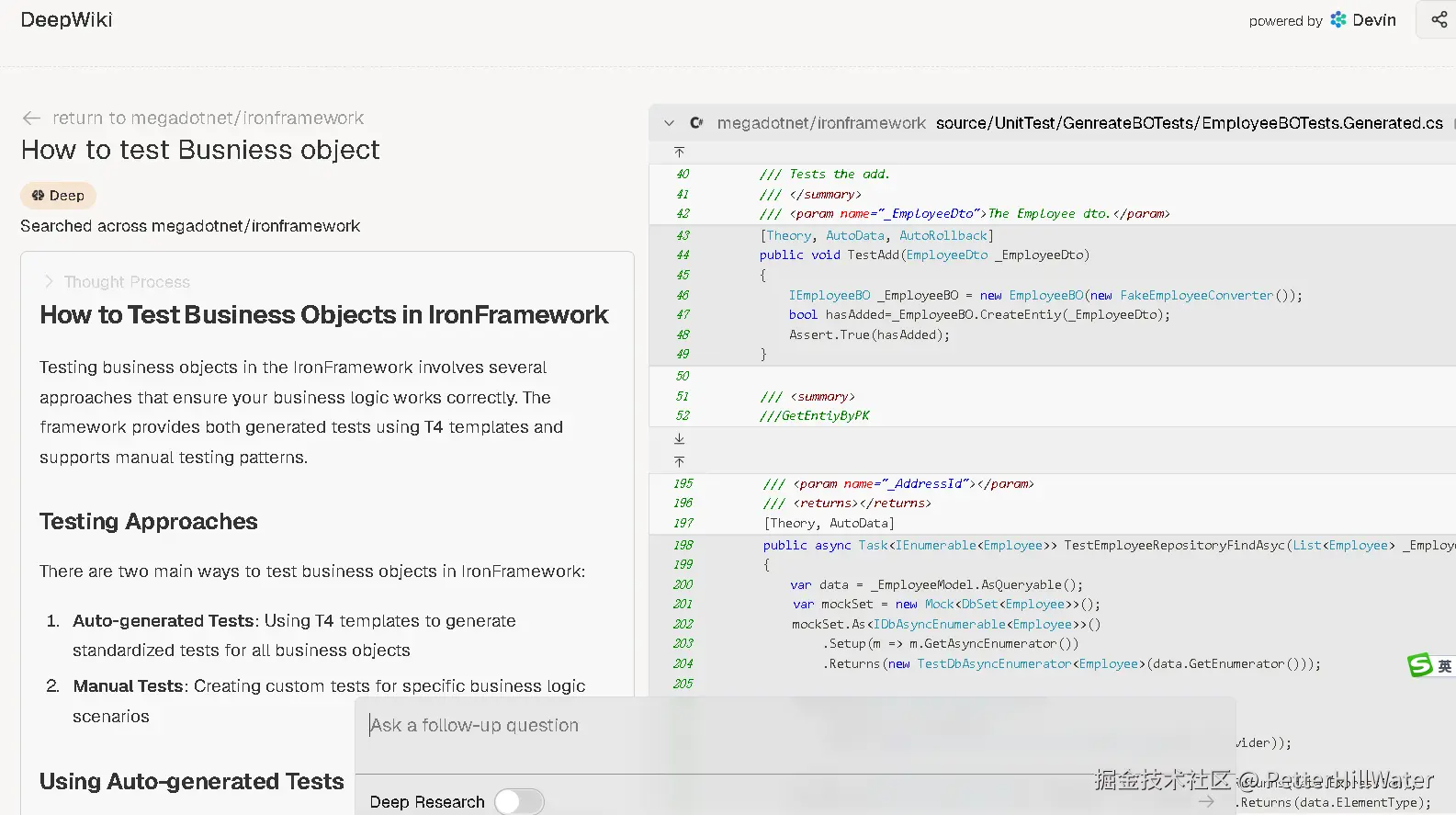Toggle the Deep Research switch
The width and height of the screenshot is (1456, 815).
(x=519, y=802)
